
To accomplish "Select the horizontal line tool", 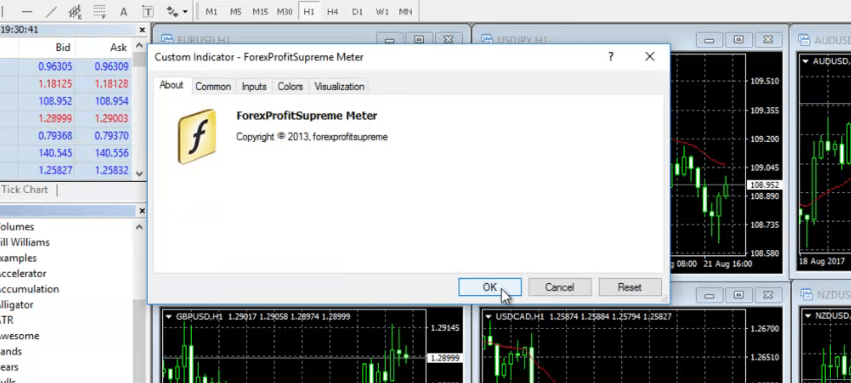I will click(x=27, y=11).
